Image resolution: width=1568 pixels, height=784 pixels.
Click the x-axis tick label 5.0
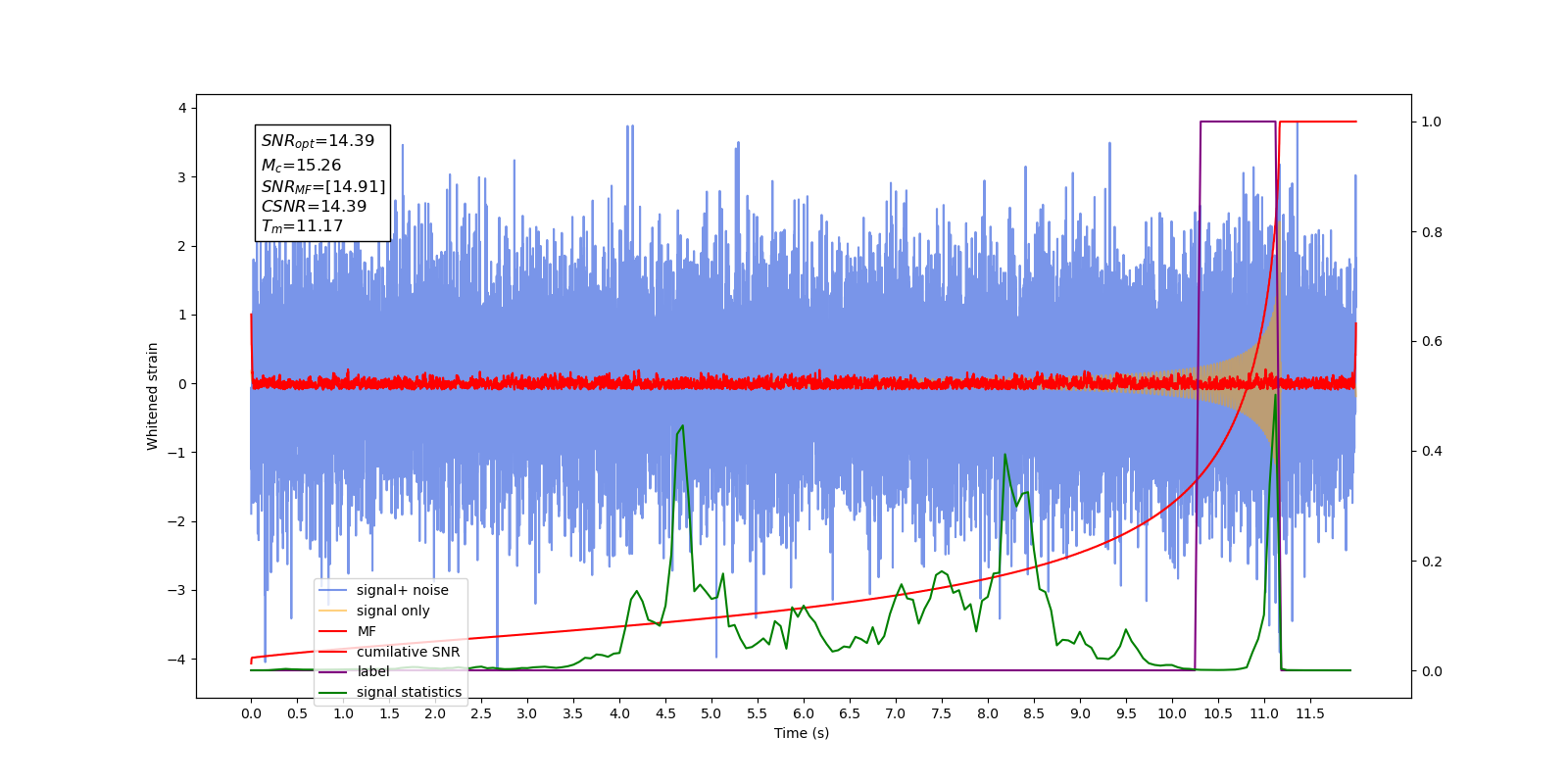pos(711,713)
